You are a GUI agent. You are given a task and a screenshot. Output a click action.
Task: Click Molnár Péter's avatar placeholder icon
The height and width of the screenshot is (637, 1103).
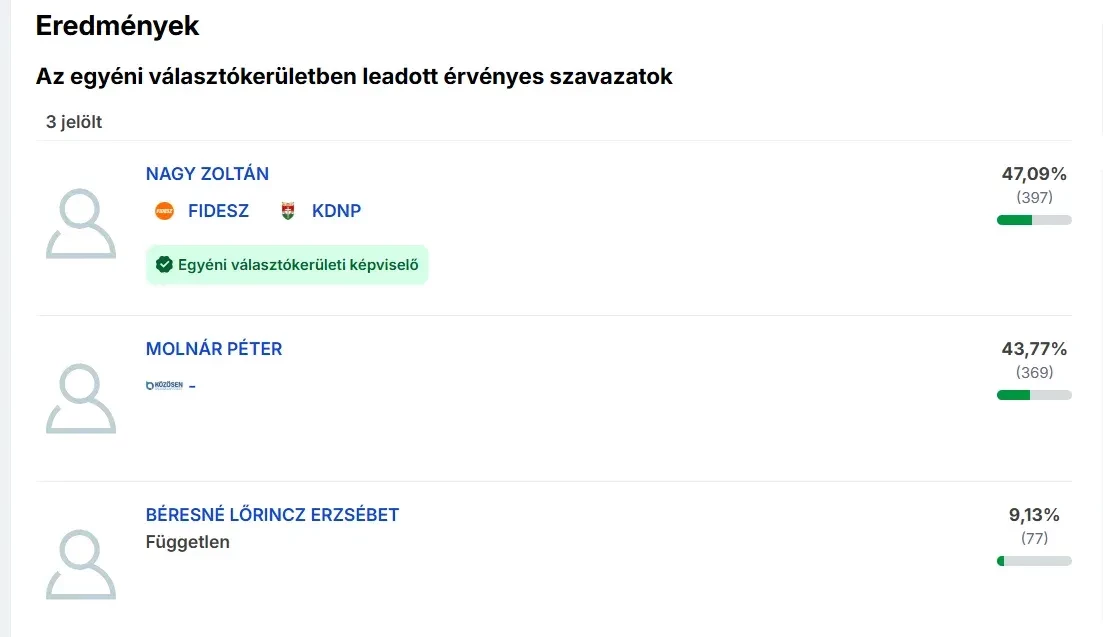(81, 398)
